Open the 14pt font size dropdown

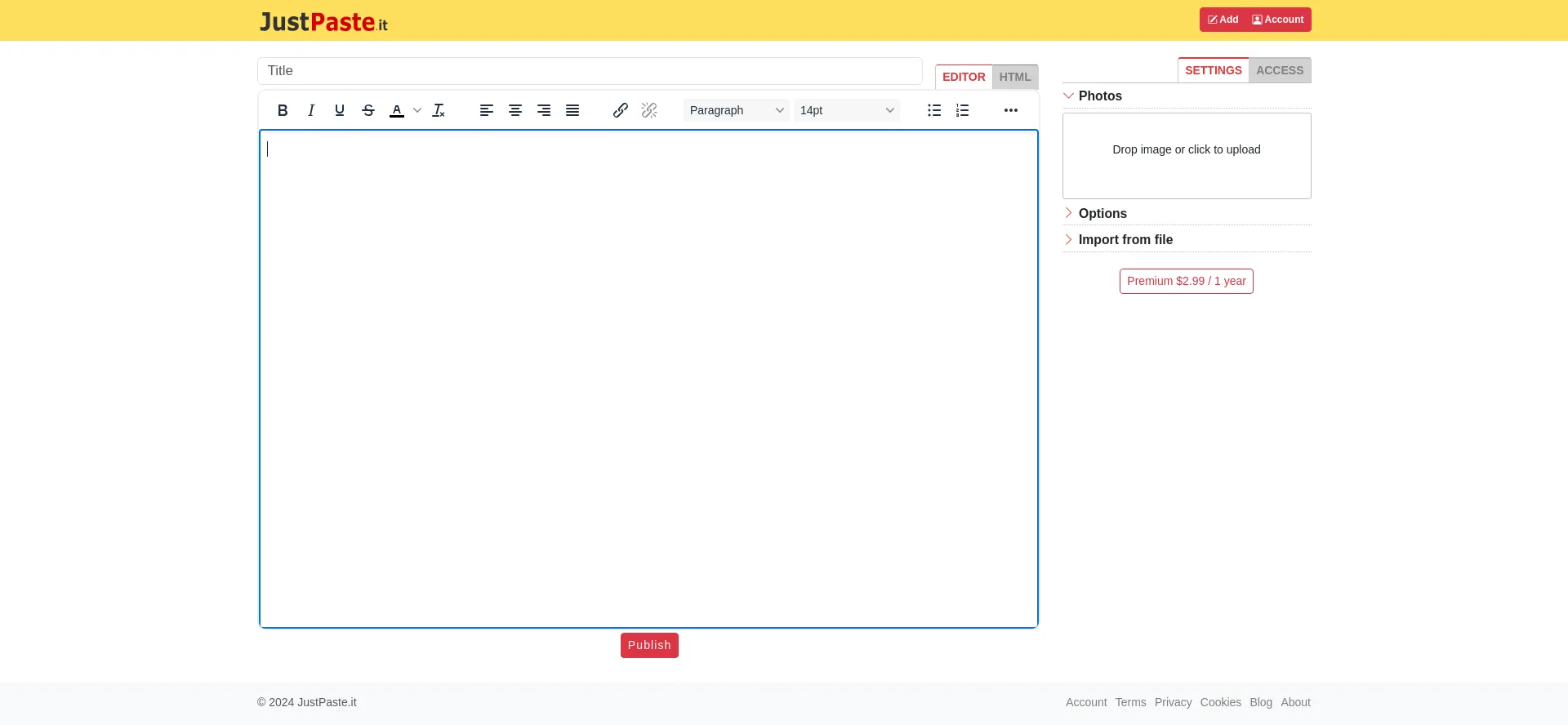pos(847,110)
